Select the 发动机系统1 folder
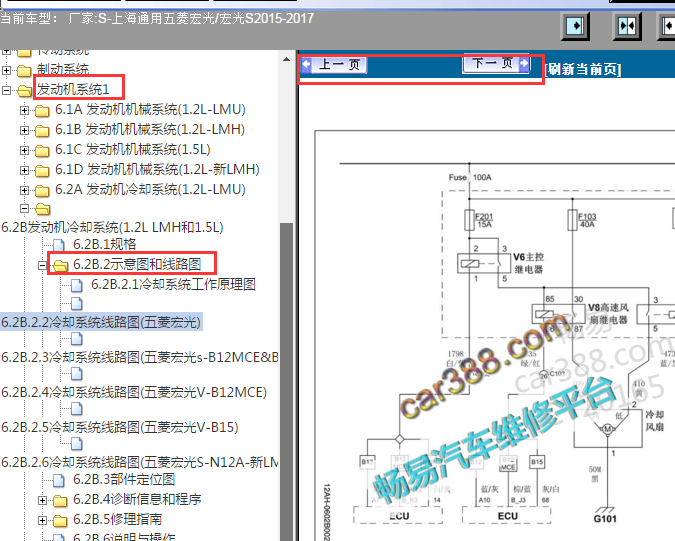Screen dimensions: 675x541 pyautogui.click(x=73, y=89)
